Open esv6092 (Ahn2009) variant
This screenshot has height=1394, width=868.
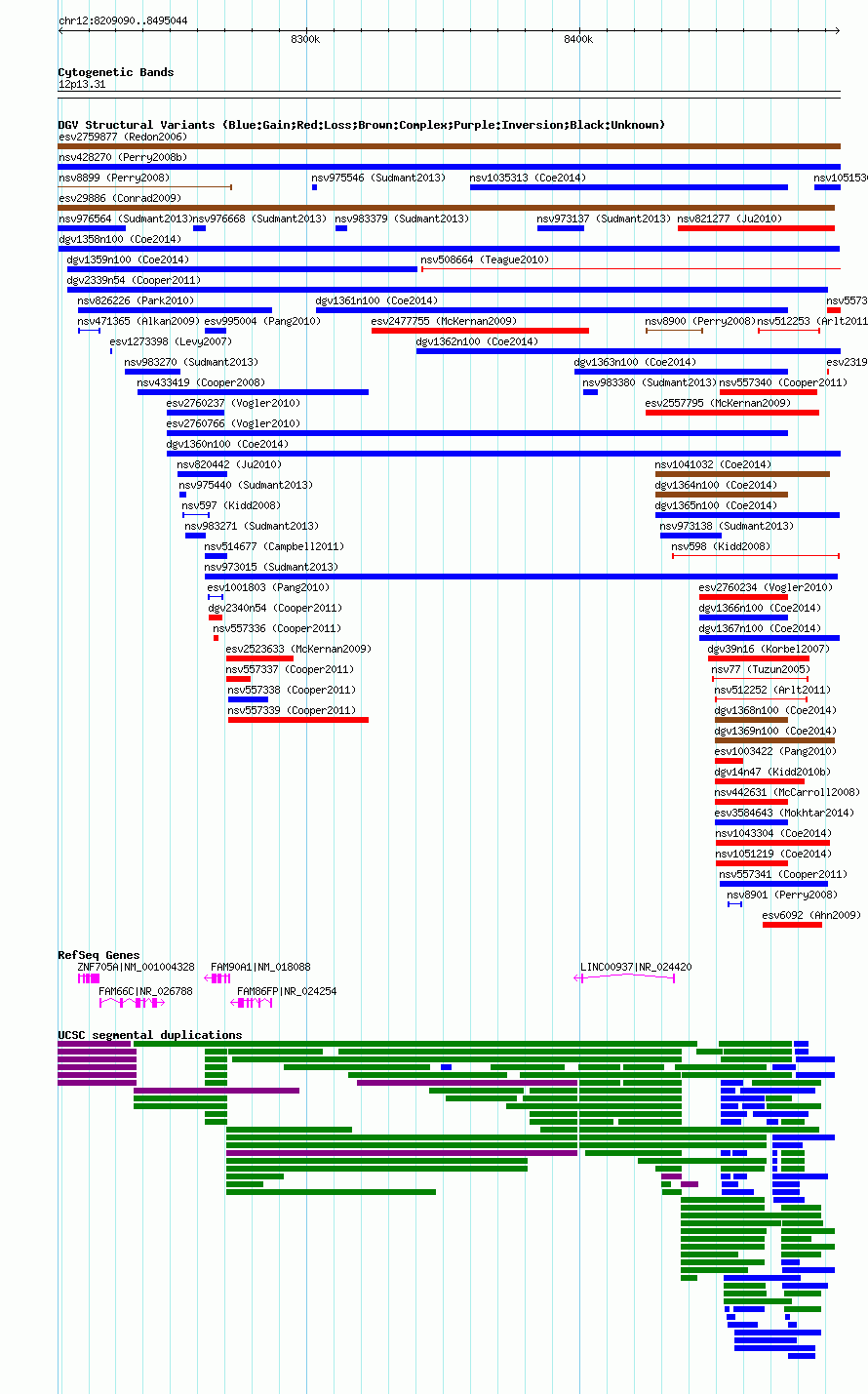[x=811, y=915]
